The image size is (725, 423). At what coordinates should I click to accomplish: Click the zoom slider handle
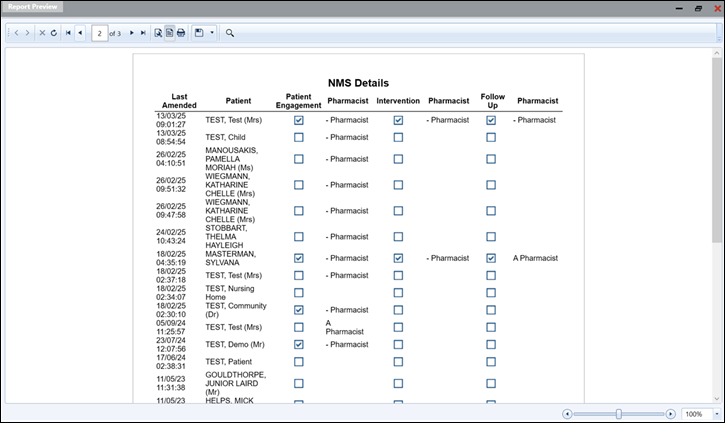pos(619,414)
